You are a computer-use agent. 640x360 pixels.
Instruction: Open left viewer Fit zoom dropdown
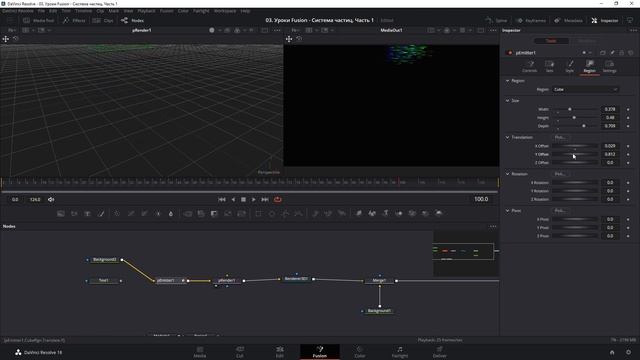12,30
